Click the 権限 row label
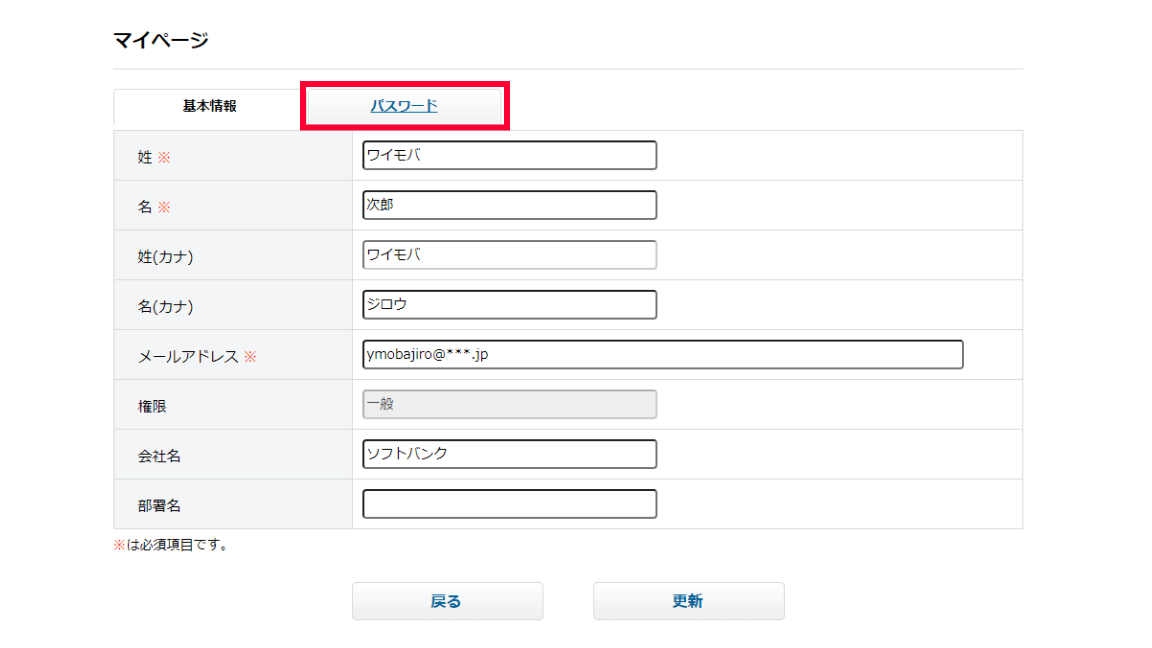 [x=152, y=406]
